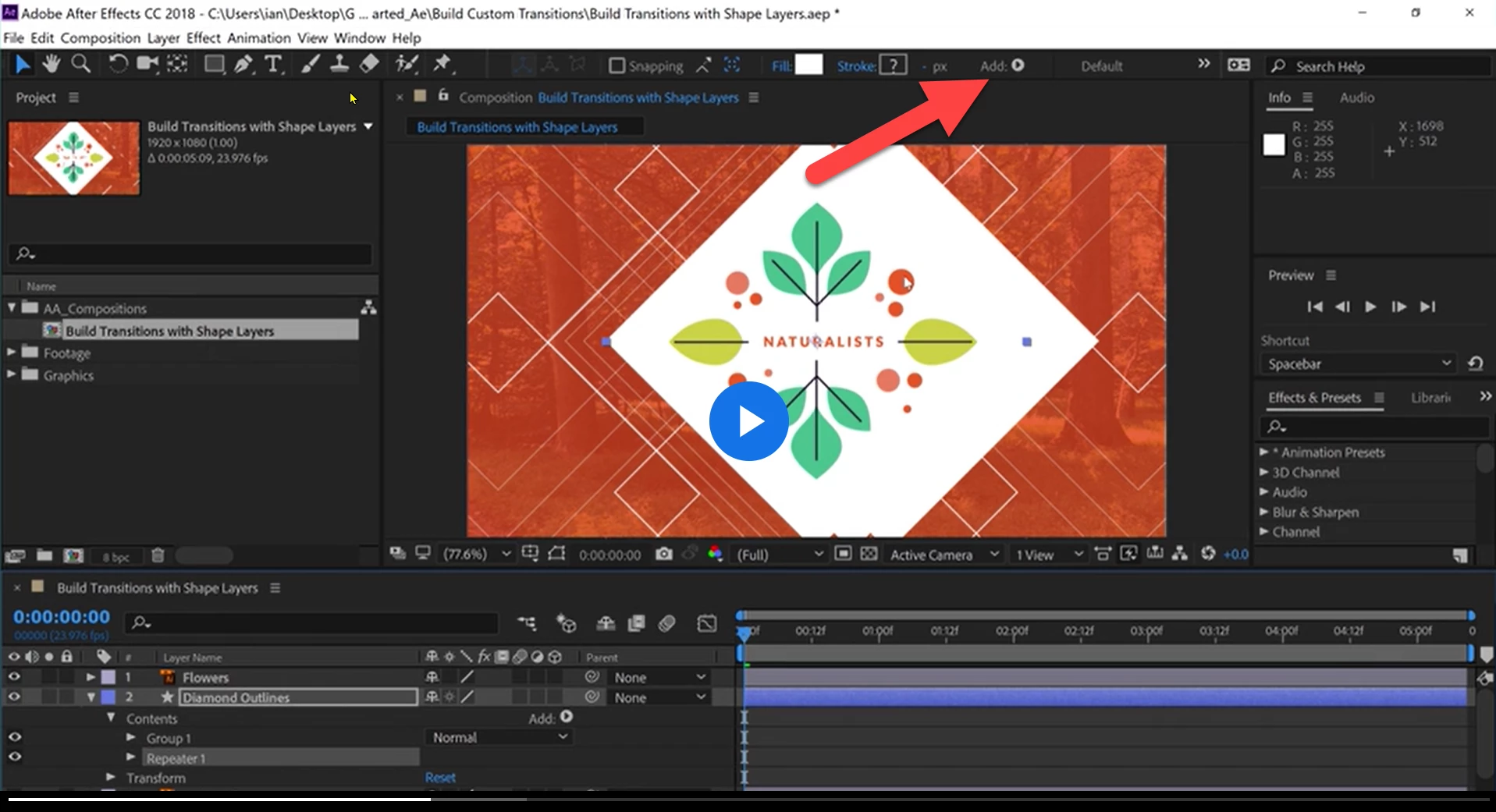The width and height of the screenshot is (1496, 812).
Task: Click the Delete trash icon in Project panel
Action: click(x=158, y=555)
